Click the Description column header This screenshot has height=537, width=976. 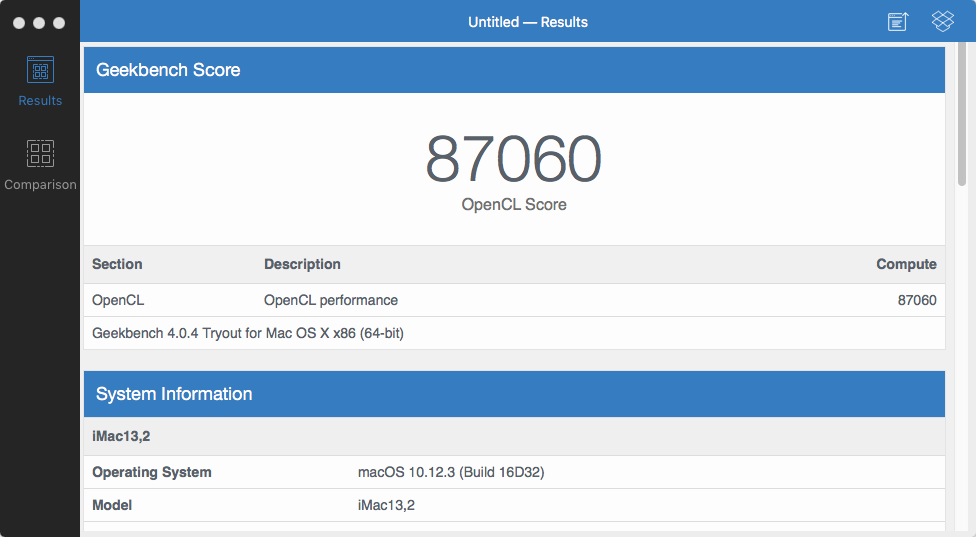(302, 264)
